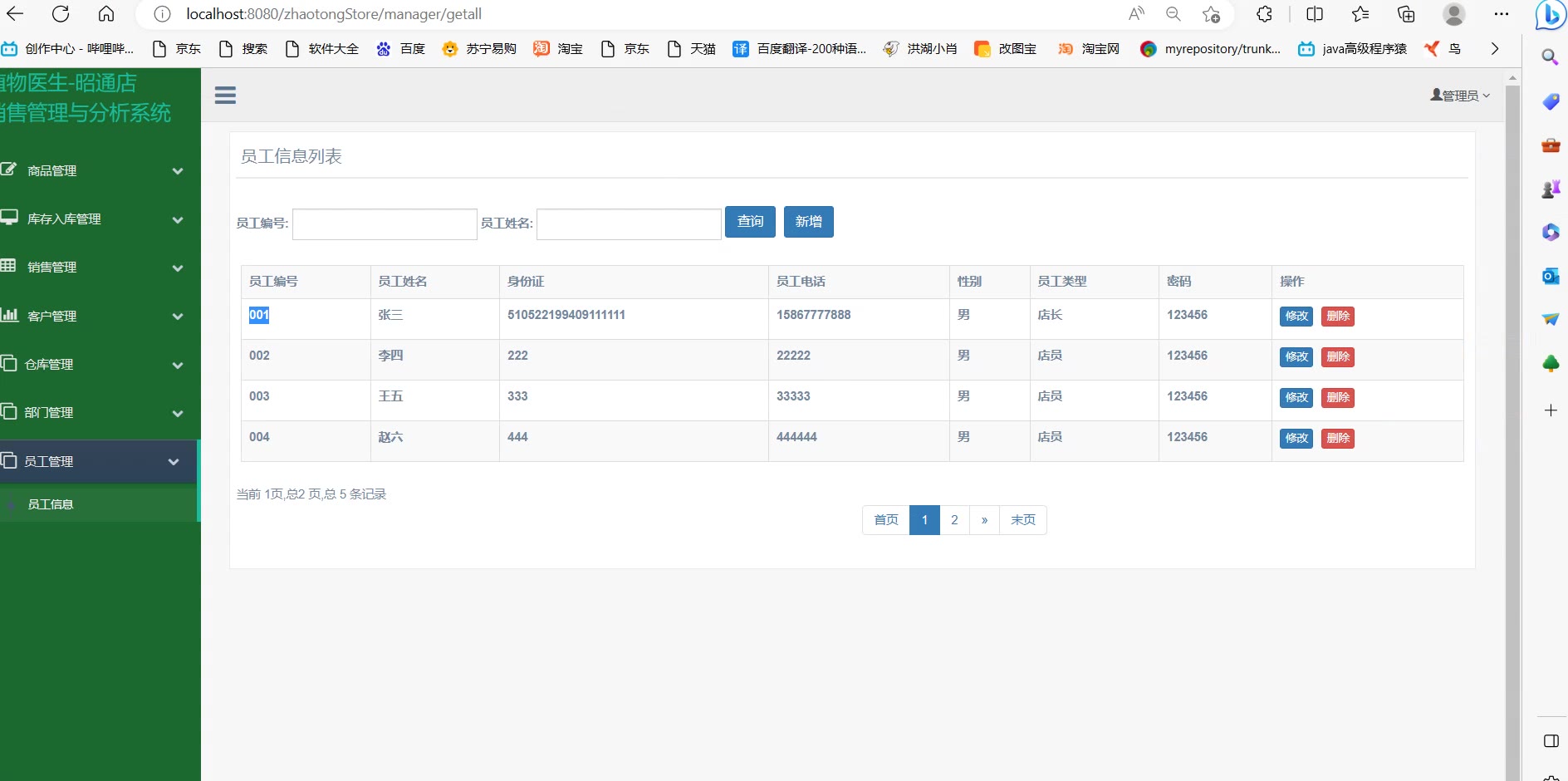The height and width of the screenshot is (781, 1568).
Task: Click 修改 for employee 王五
Action: (1296, 398)
